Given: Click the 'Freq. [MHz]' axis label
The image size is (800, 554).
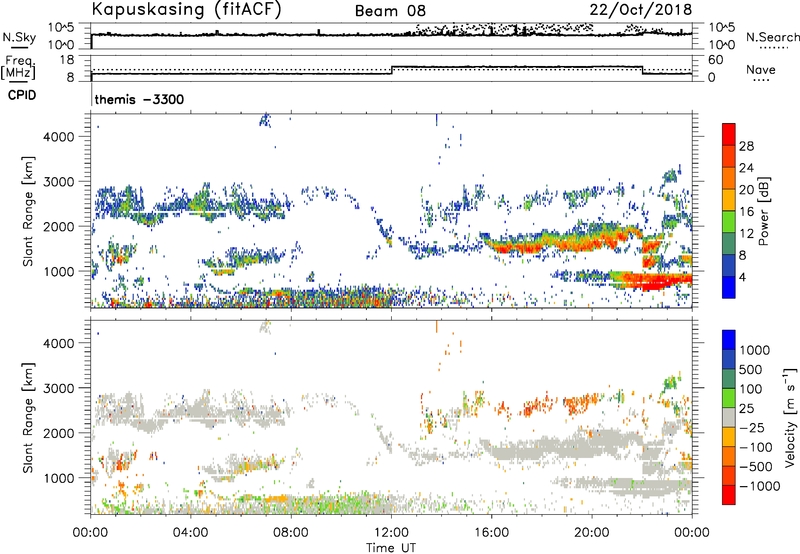Looking at the screenshot, I should click(18, 68).
